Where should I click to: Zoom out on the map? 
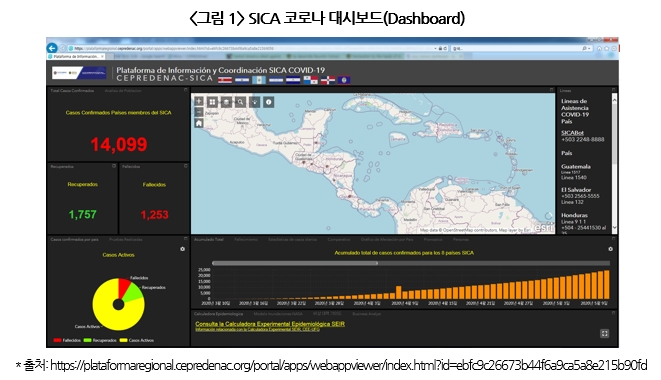pos(199,111)
